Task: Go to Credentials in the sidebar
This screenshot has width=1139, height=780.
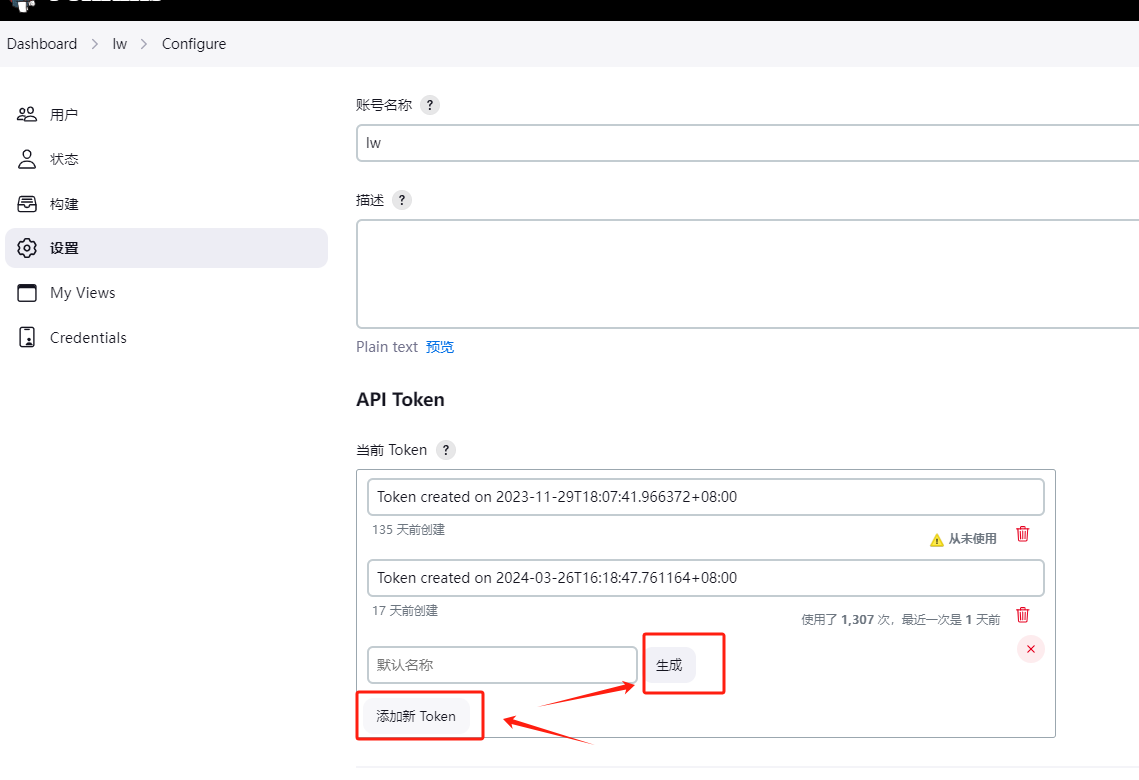Action: pos(88,338)
